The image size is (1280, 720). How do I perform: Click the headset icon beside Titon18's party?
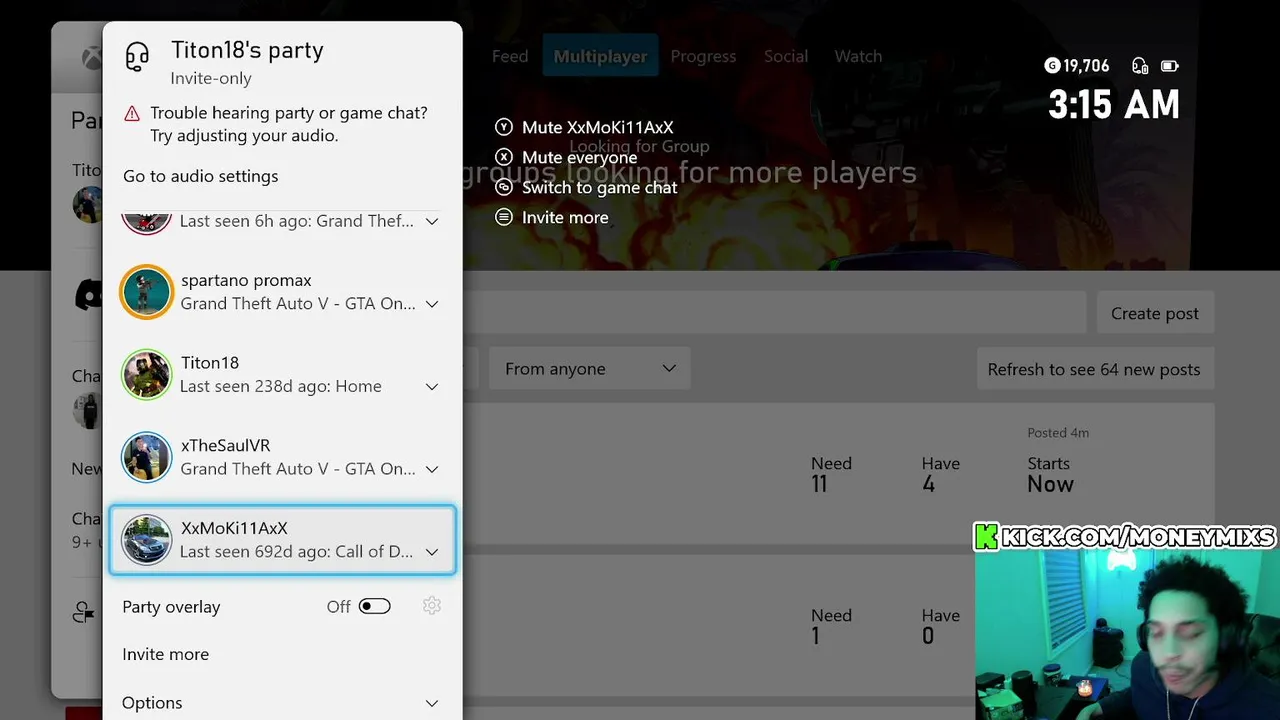137,57
